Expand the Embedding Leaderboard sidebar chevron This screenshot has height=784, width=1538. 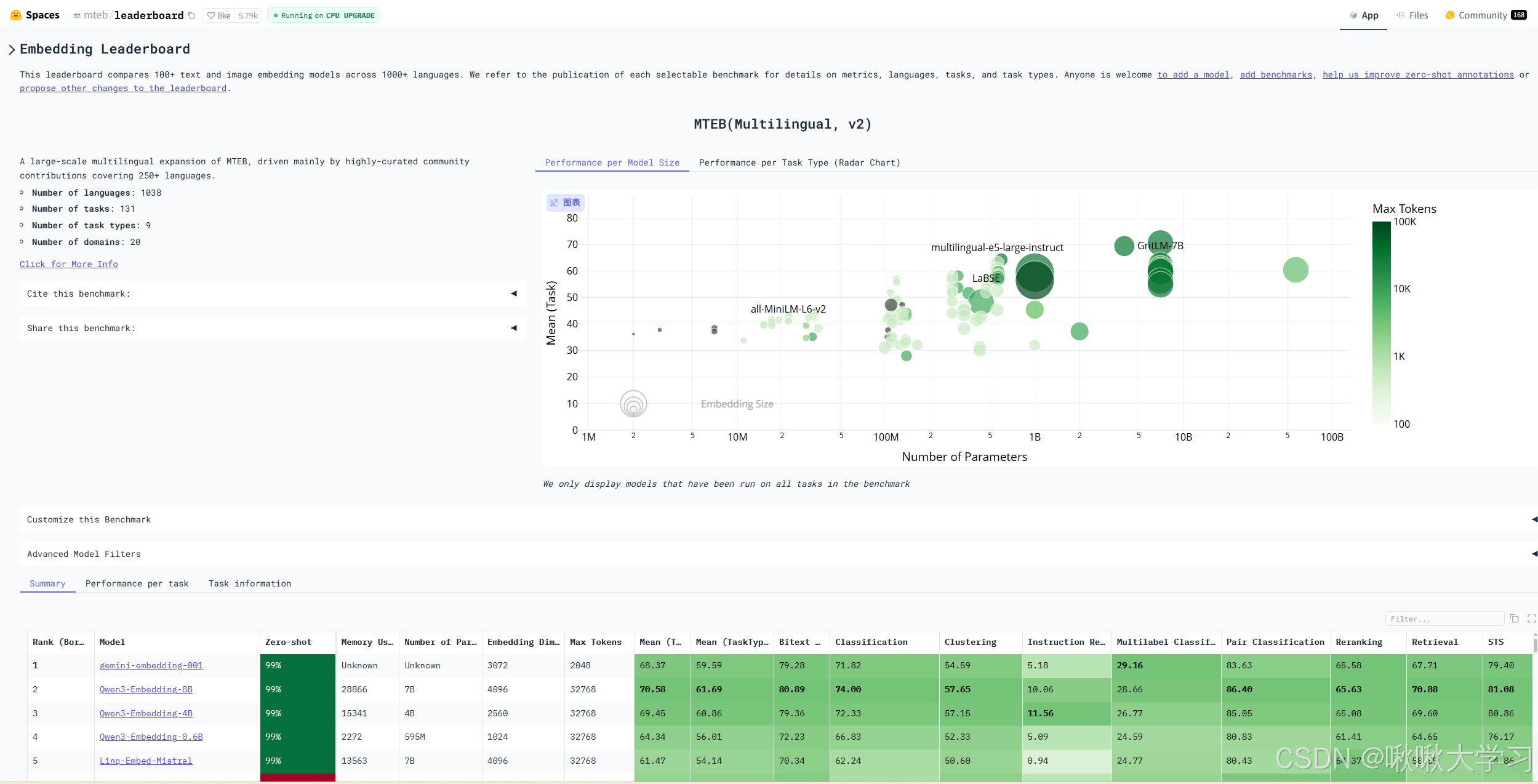point(12,49)
